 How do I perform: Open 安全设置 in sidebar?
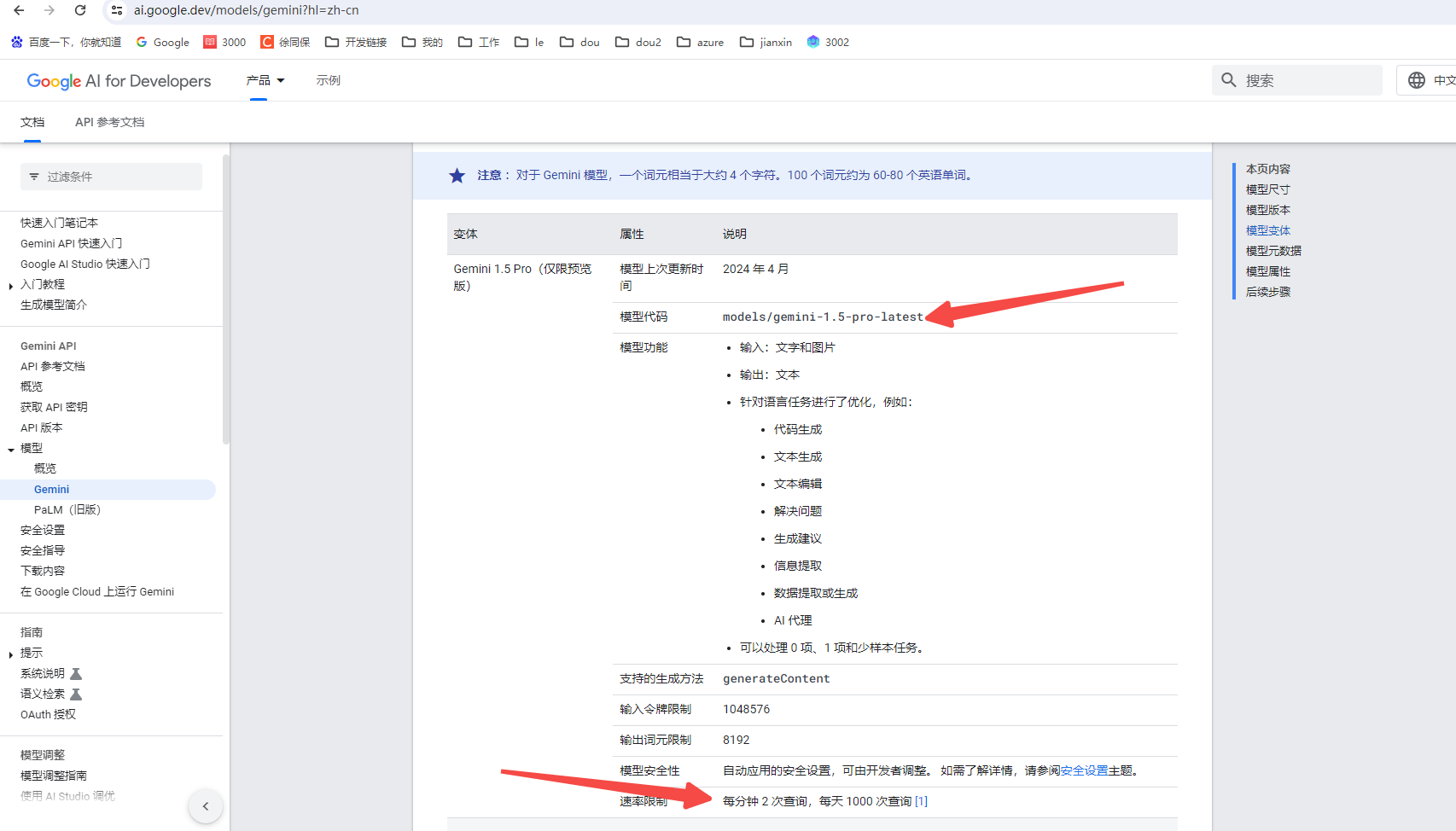tap(43, 530)
